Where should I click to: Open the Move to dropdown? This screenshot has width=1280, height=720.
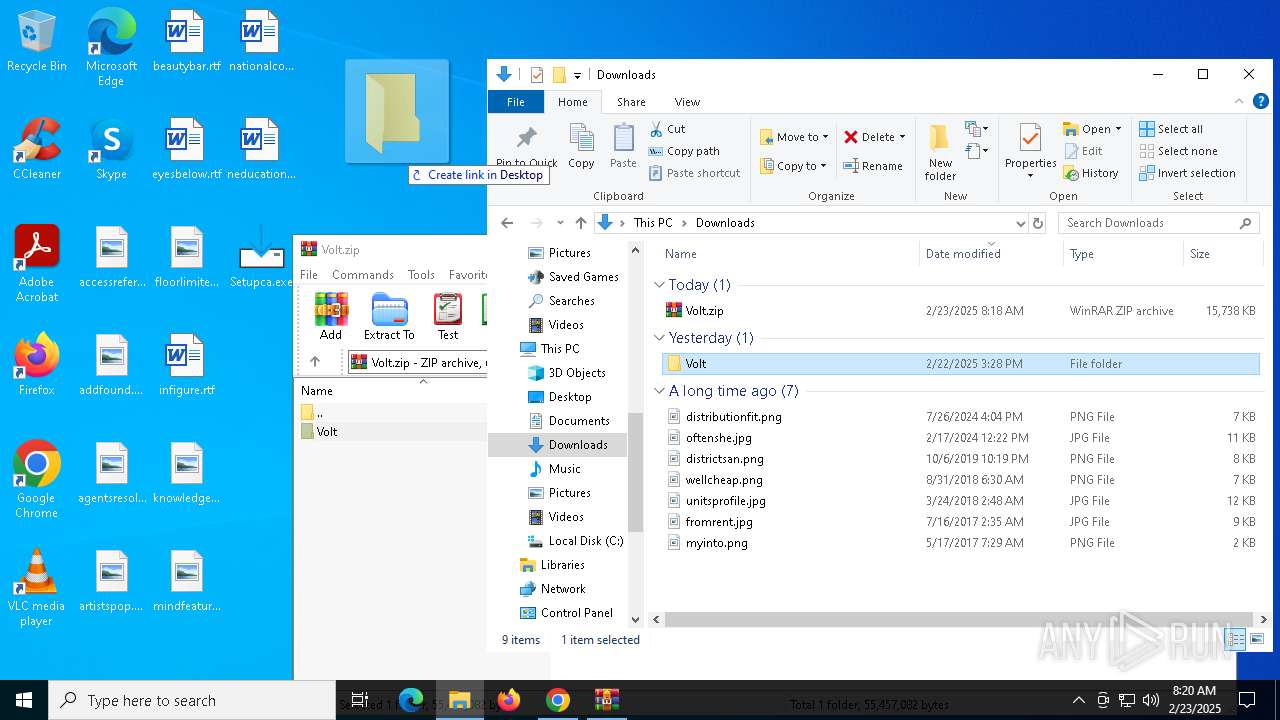tap(794, 137)
